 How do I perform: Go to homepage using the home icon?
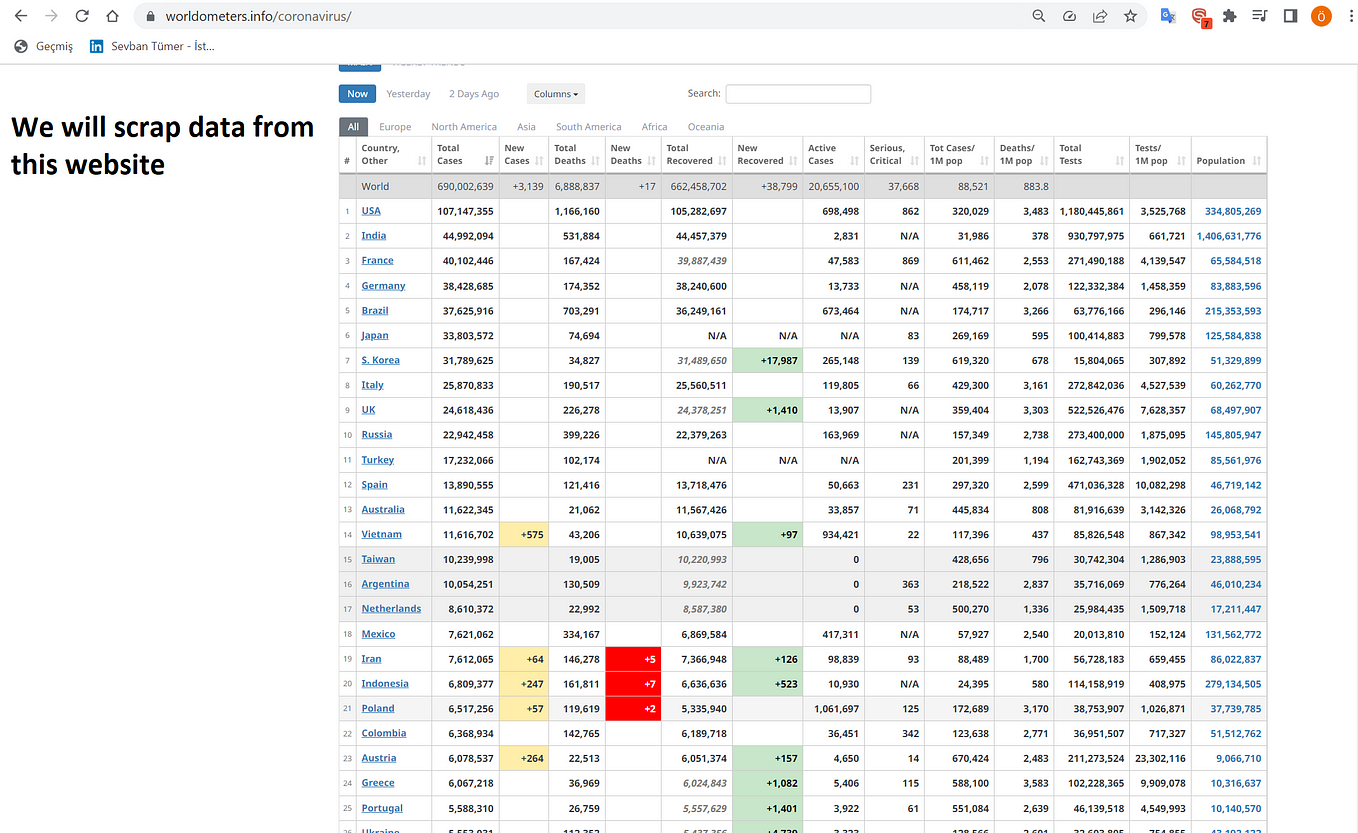pos(114,16)
